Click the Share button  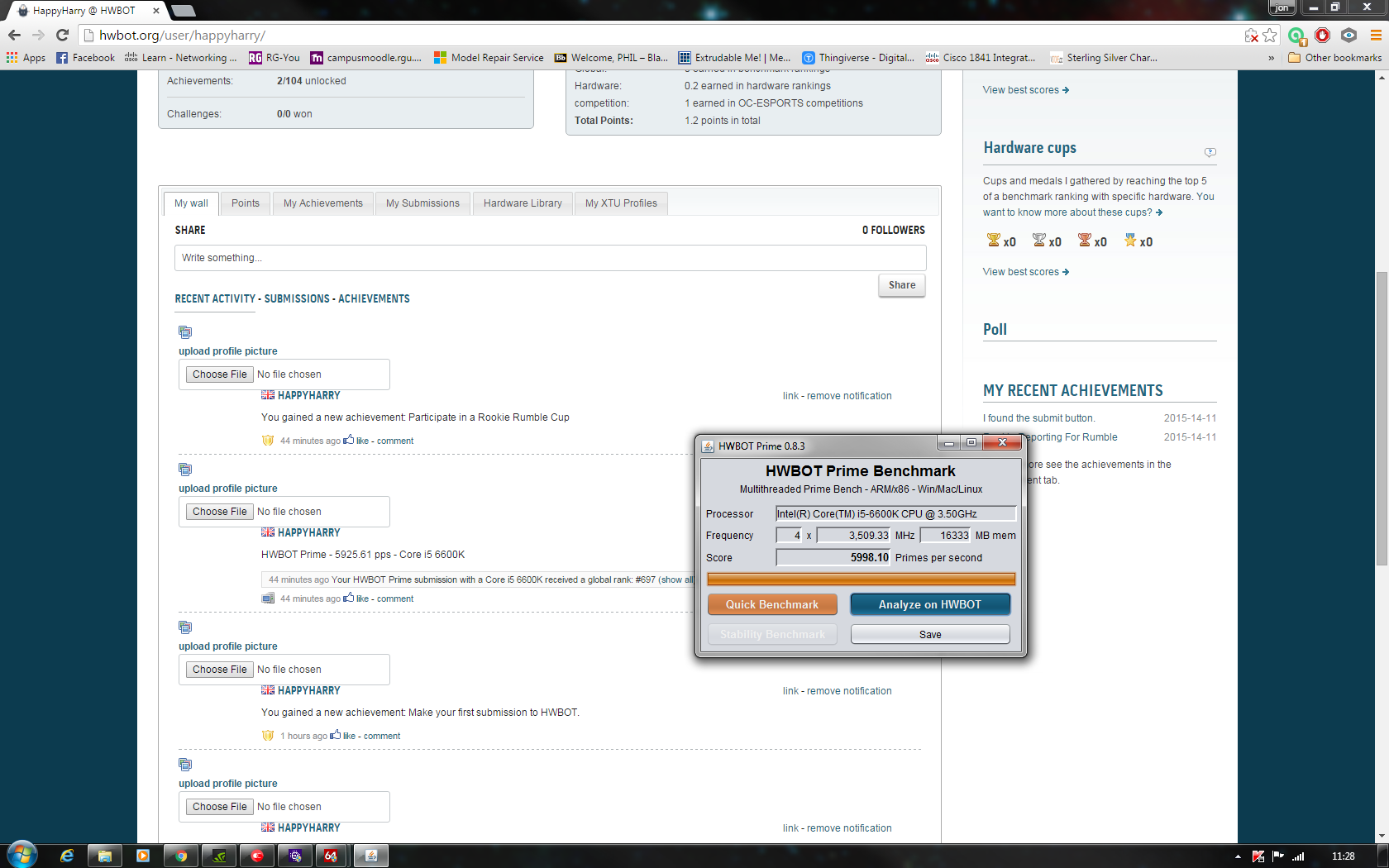pyautogui.click(x=902, y=285)
